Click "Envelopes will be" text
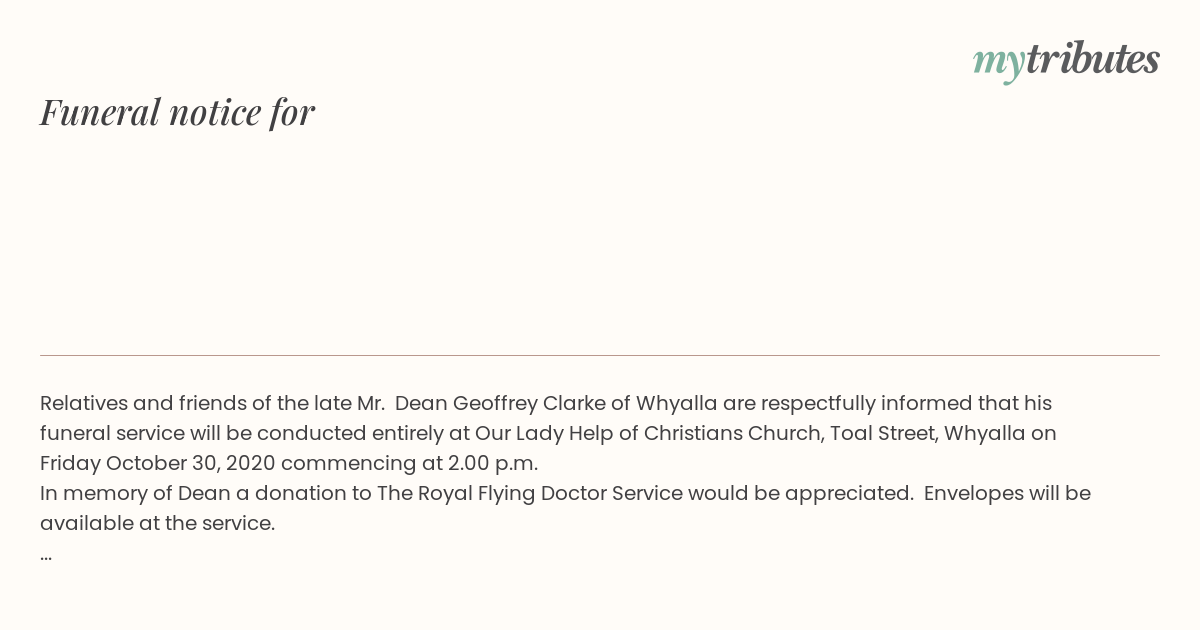This screenshot has width=1200, height=630. point(1007,494)
